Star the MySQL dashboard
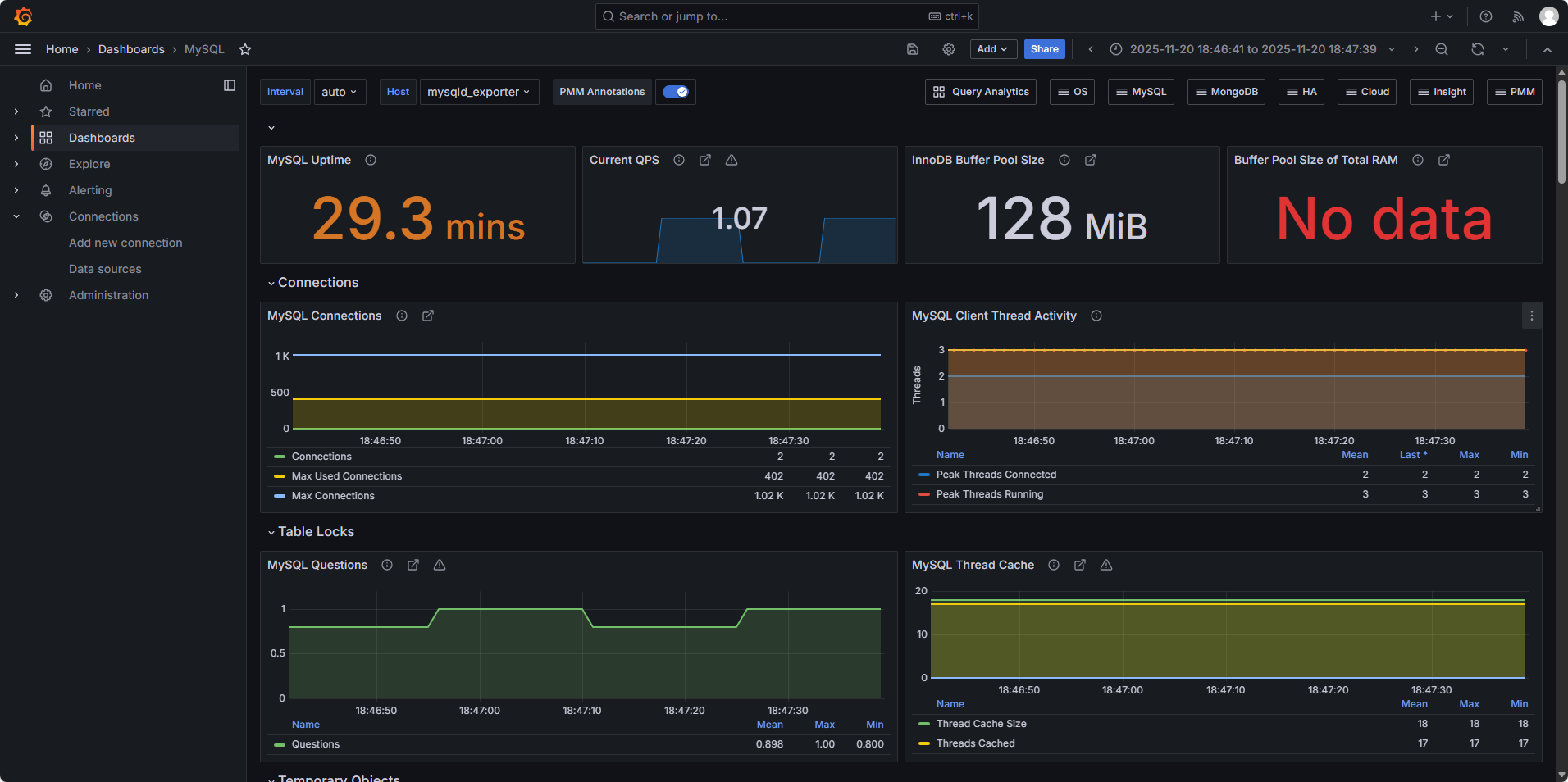 click(245, 49)
